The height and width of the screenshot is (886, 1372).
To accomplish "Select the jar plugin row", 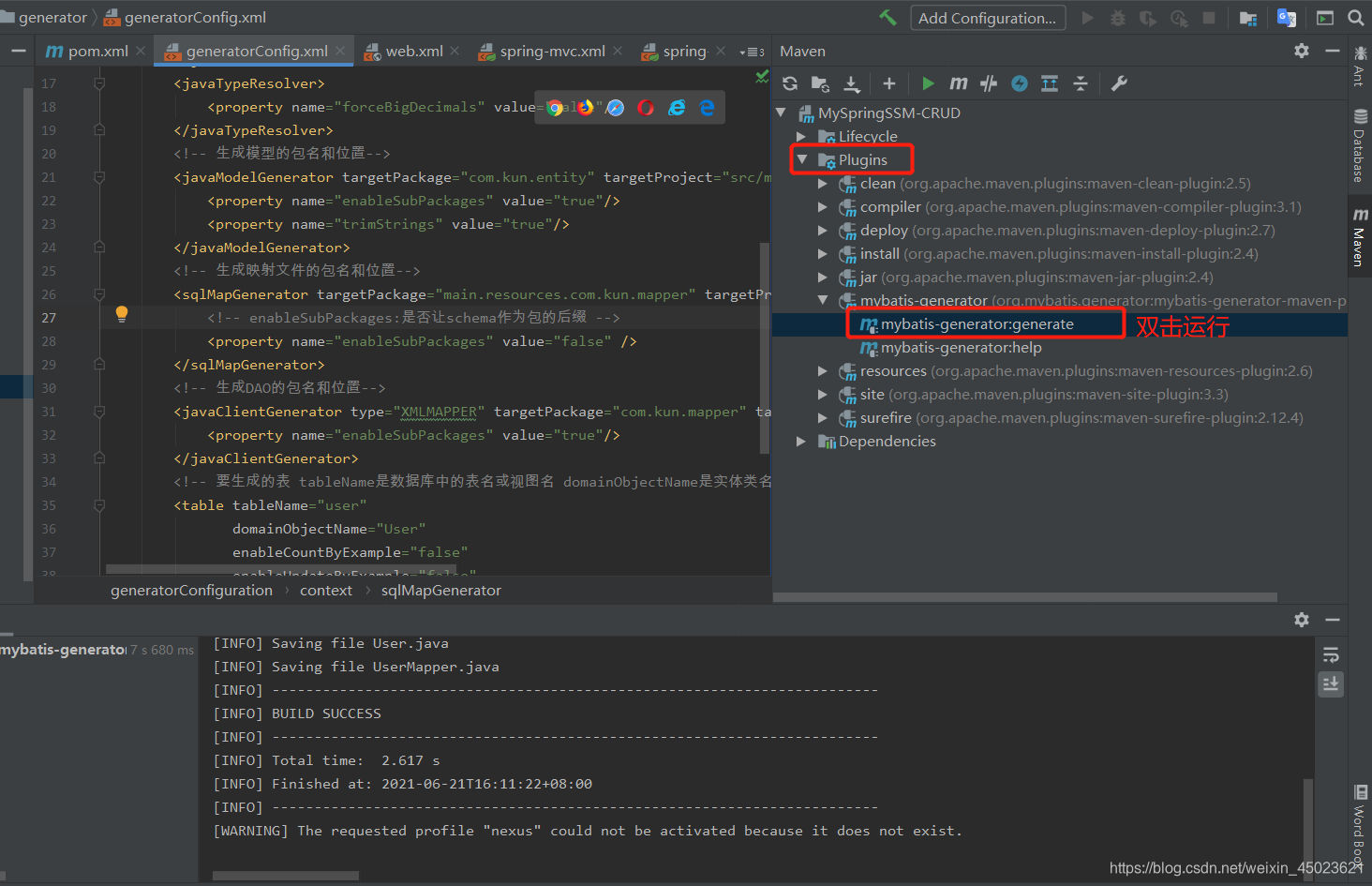I will click(1059, 277).
